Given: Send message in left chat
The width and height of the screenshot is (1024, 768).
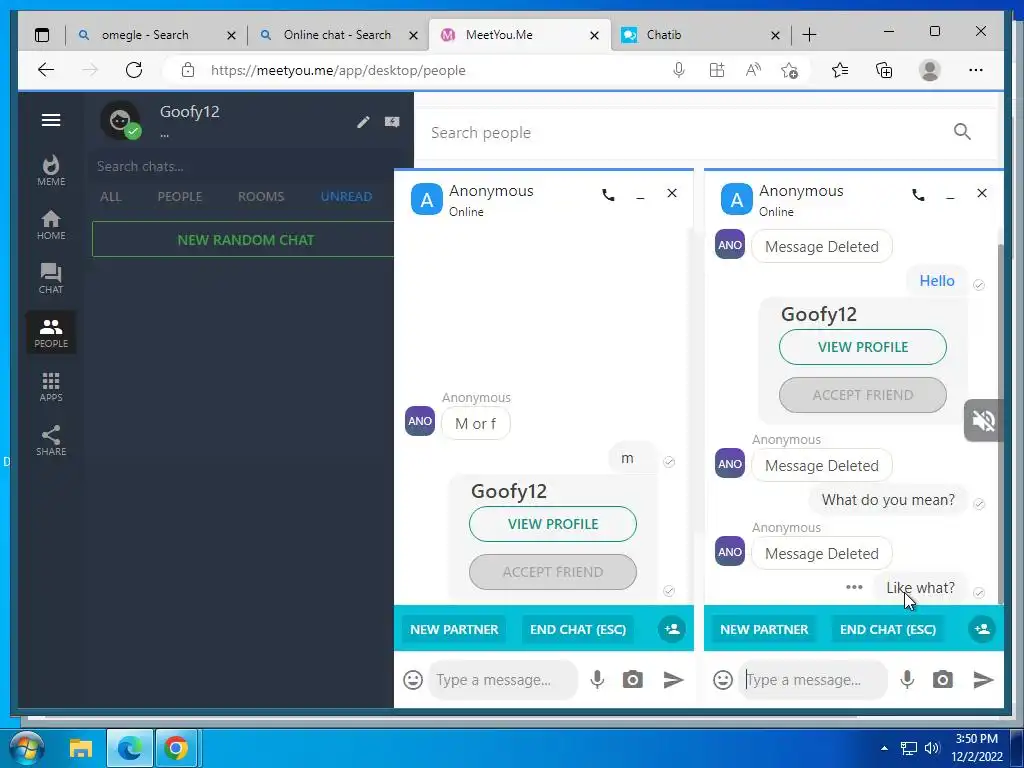Looking at the screenshot, I should pyautogui.click(x=673, y=680).
